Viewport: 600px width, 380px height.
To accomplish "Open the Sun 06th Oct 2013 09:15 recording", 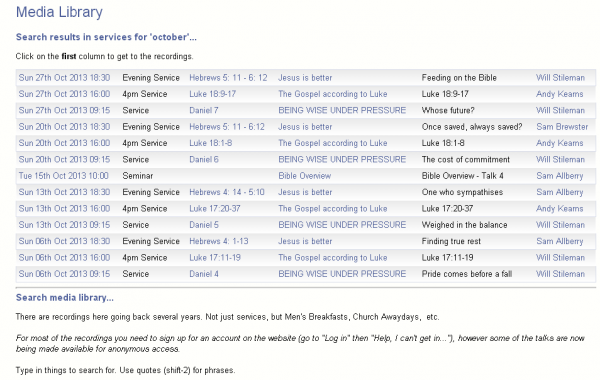I will point(64,274).
